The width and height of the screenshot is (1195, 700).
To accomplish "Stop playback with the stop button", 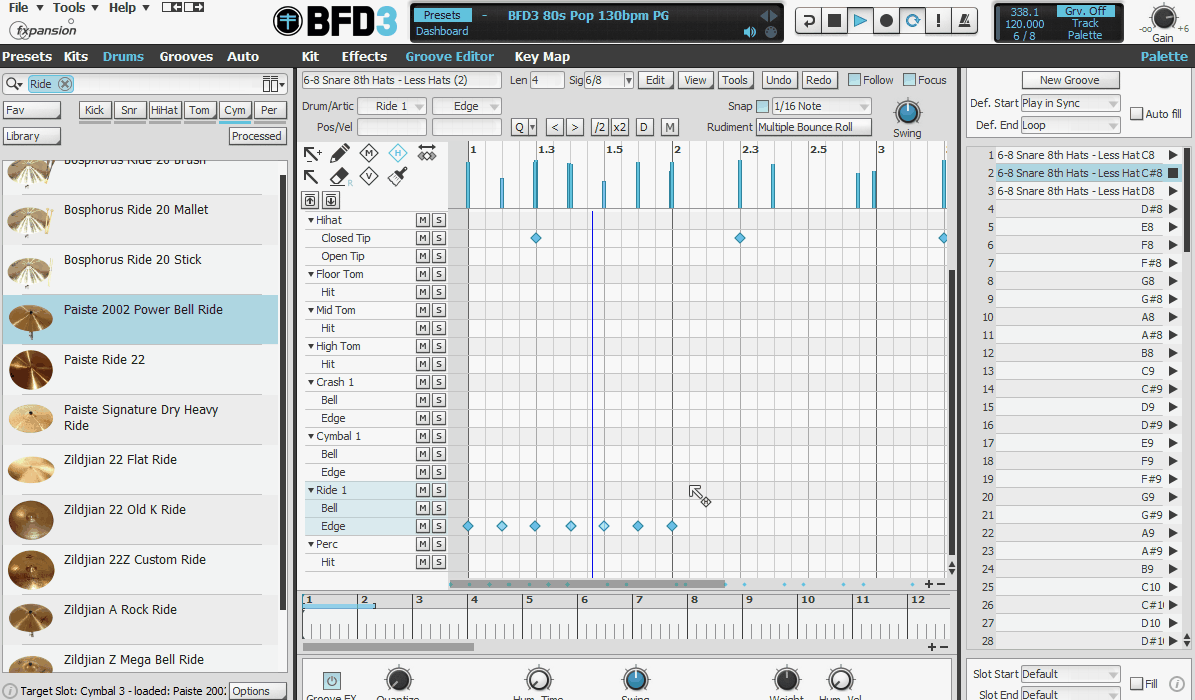I will 834,21.
